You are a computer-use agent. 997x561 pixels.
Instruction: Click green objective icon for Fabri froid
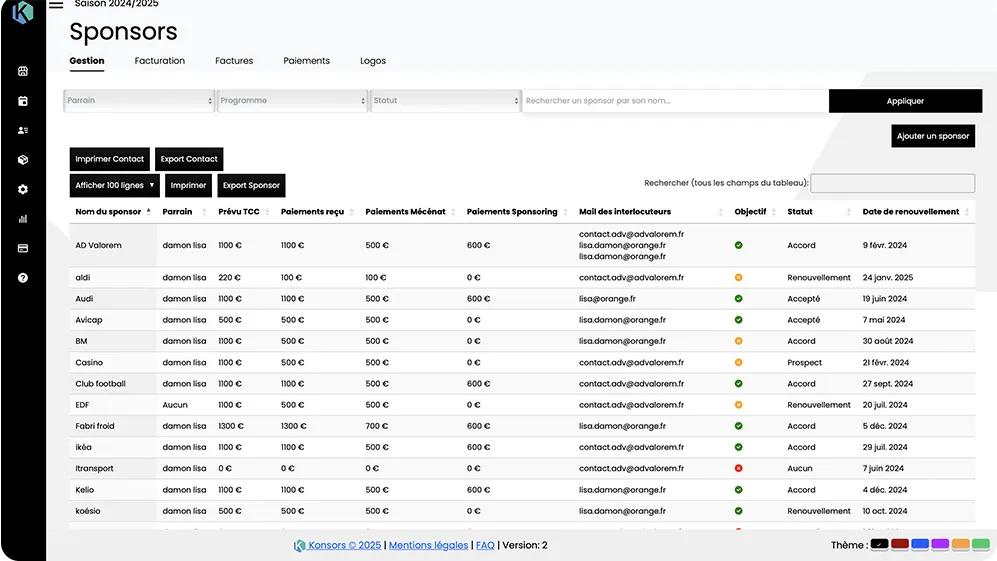coord(738,426)
